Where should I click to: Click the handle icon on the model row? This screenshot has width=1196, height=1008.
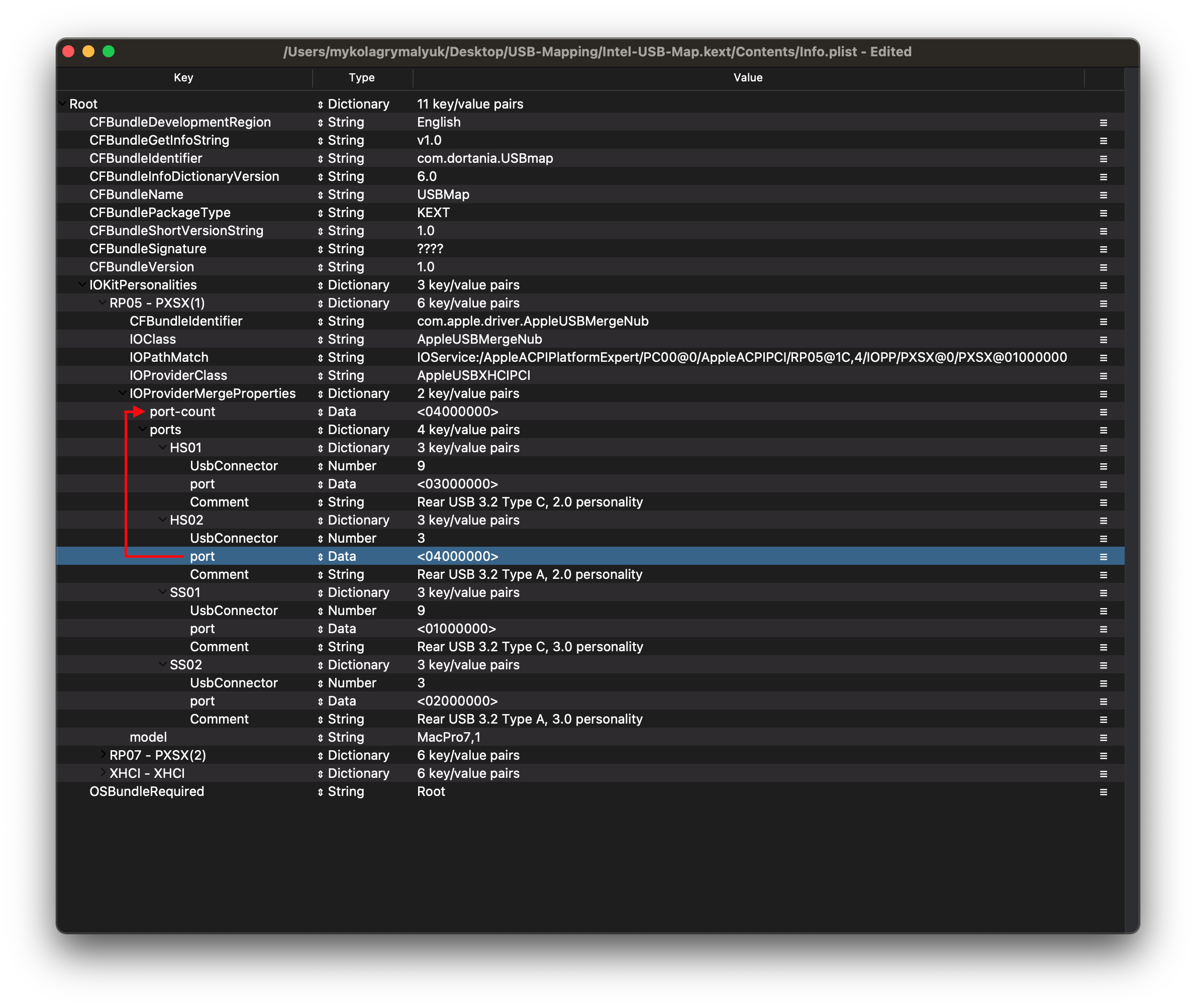tap(1103, 738)
